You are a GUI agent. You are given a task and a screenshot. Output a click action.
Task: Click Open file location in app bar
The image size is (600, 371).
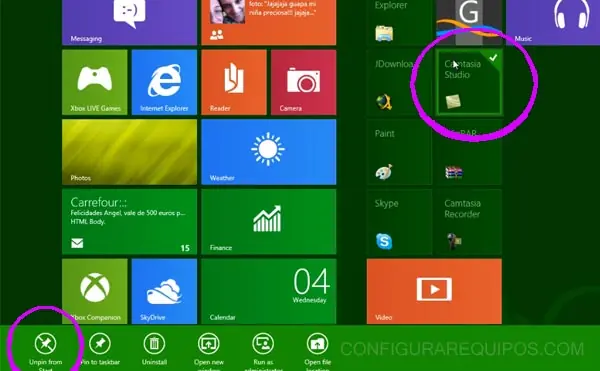pyautogui.click(x=318, y=351)
